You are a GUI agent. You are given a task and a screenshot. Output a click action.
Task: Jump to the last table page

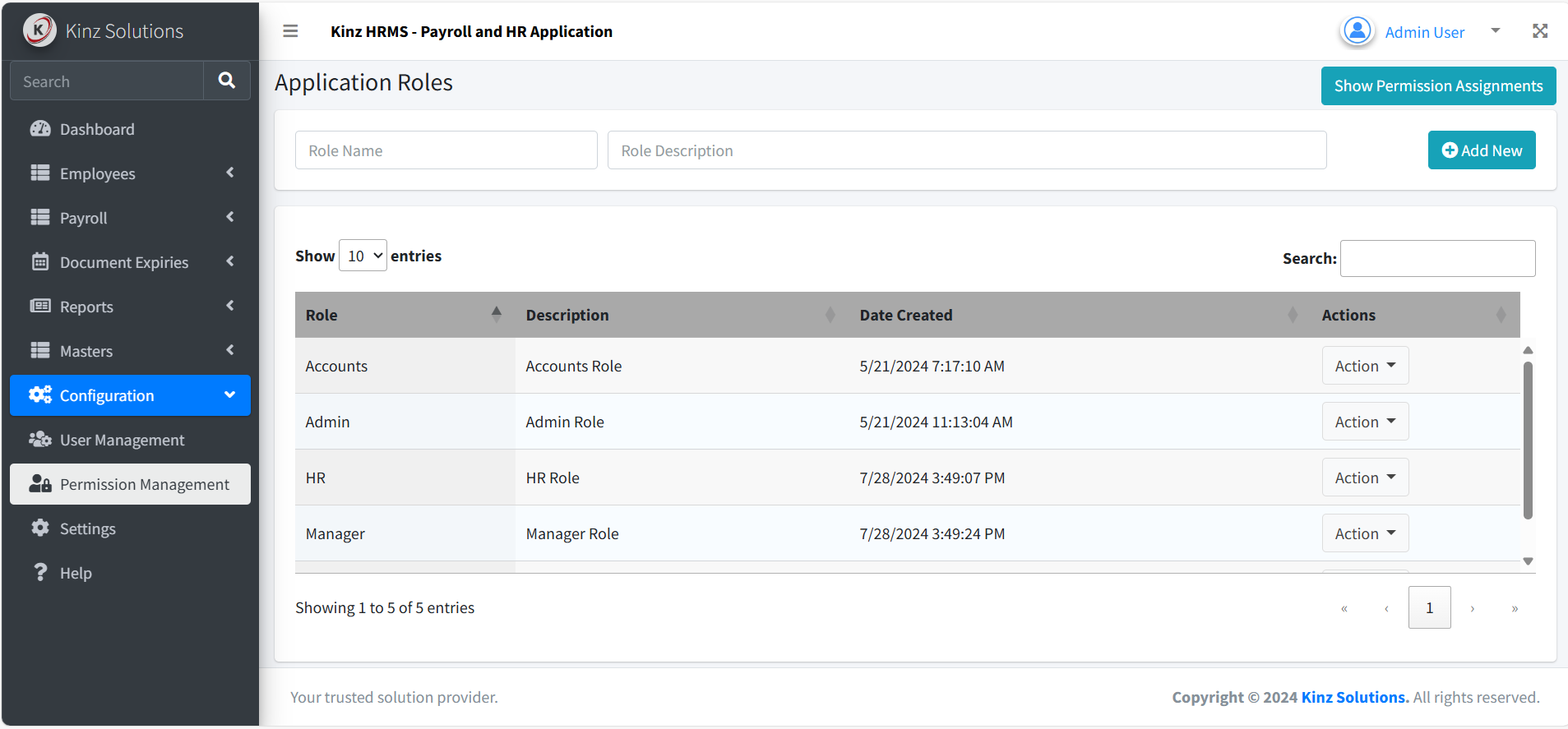tap(1515, 608)
